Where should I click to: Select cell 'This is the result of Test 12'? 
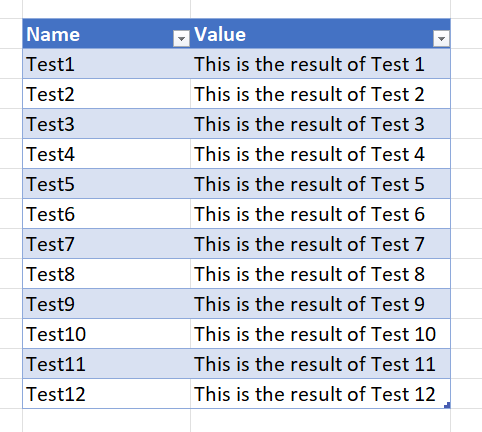click(320, 394)
